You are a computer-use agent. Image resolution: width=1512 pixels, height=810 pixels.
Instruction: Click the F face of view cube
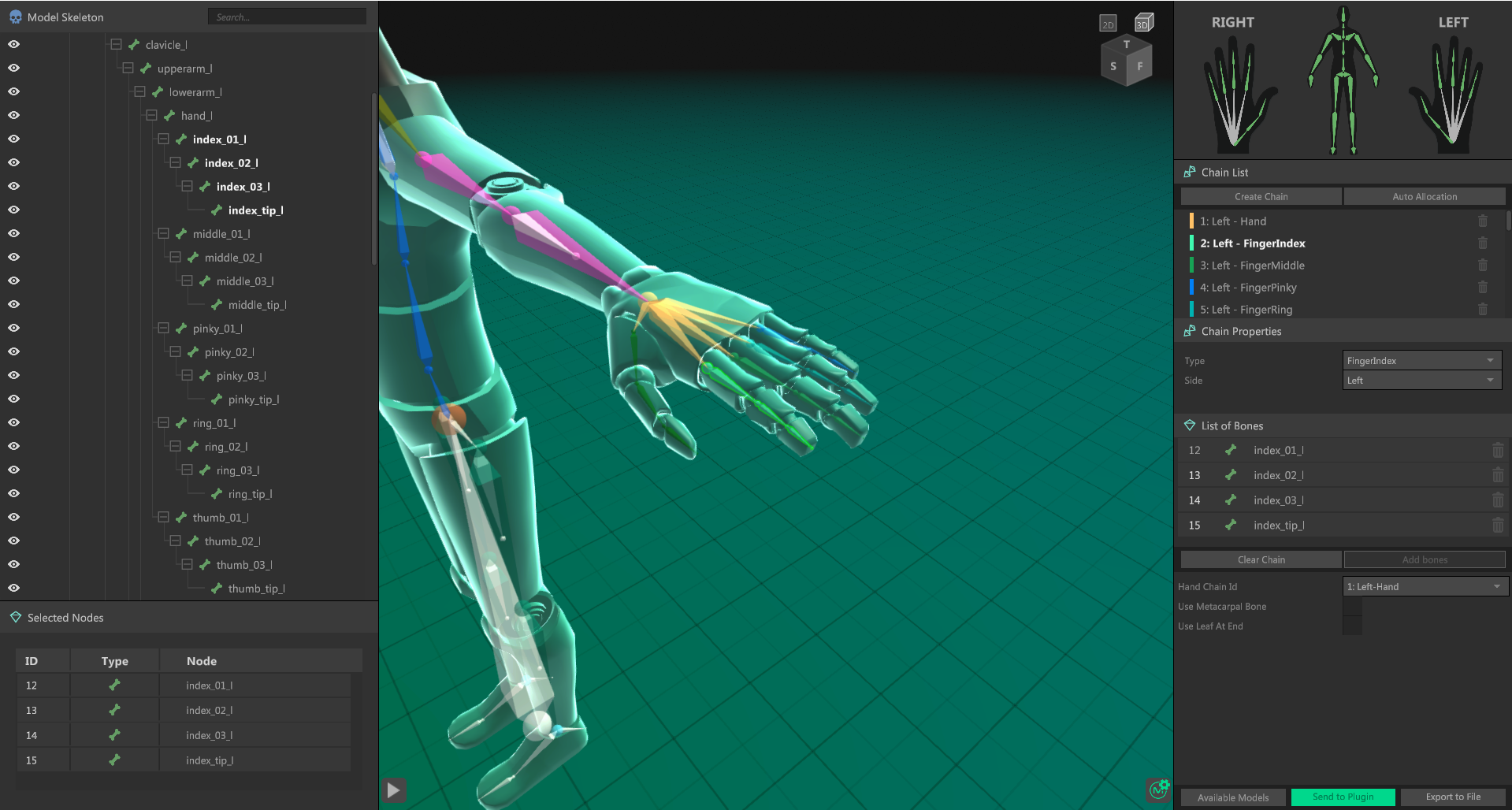1140,67
